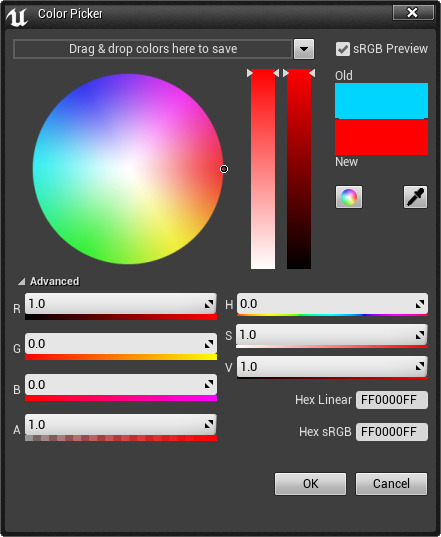
Task: Click the alpha checkered gradient strip
Action: (121, 438)
